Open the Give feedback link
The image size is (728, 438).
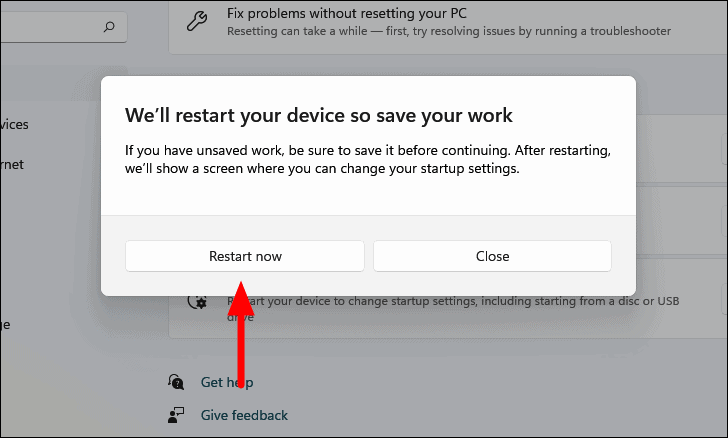click(x=244, y=415)
